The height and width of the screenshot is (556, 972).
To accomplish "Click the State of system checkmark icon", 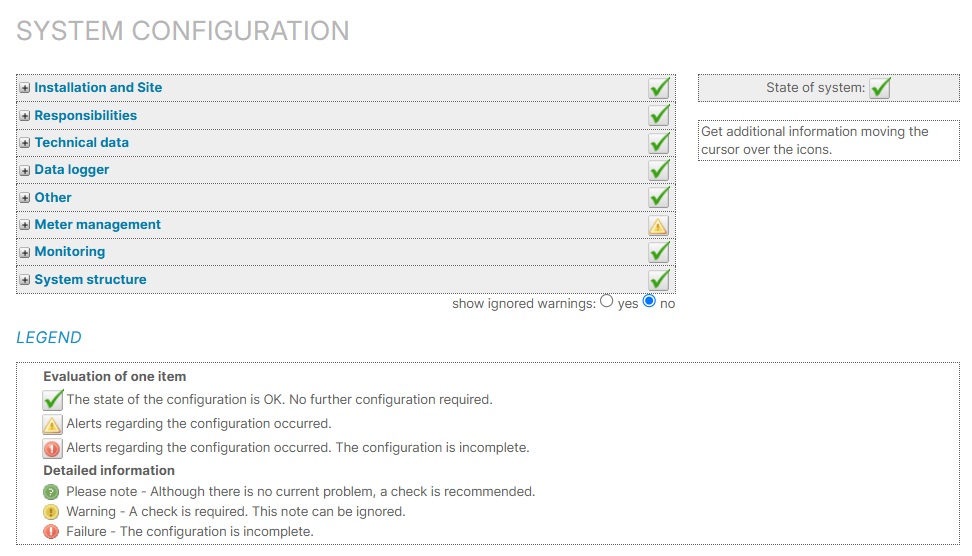I will tap(879, 88).
